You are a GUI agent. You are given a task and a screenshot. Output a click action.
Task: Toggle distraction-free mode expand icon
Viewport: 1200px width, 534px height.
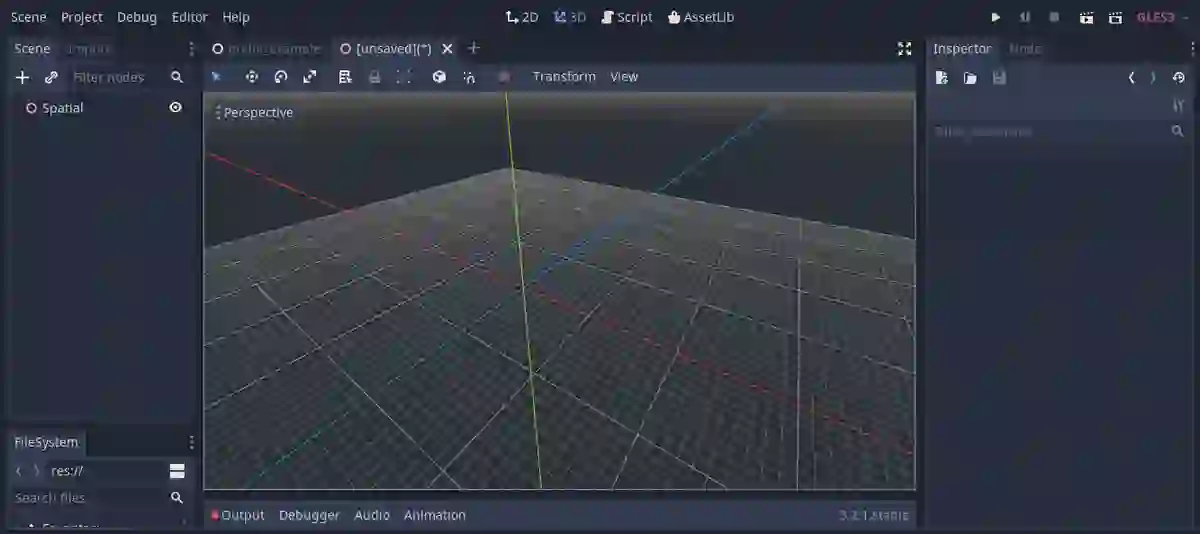(905, 49)
